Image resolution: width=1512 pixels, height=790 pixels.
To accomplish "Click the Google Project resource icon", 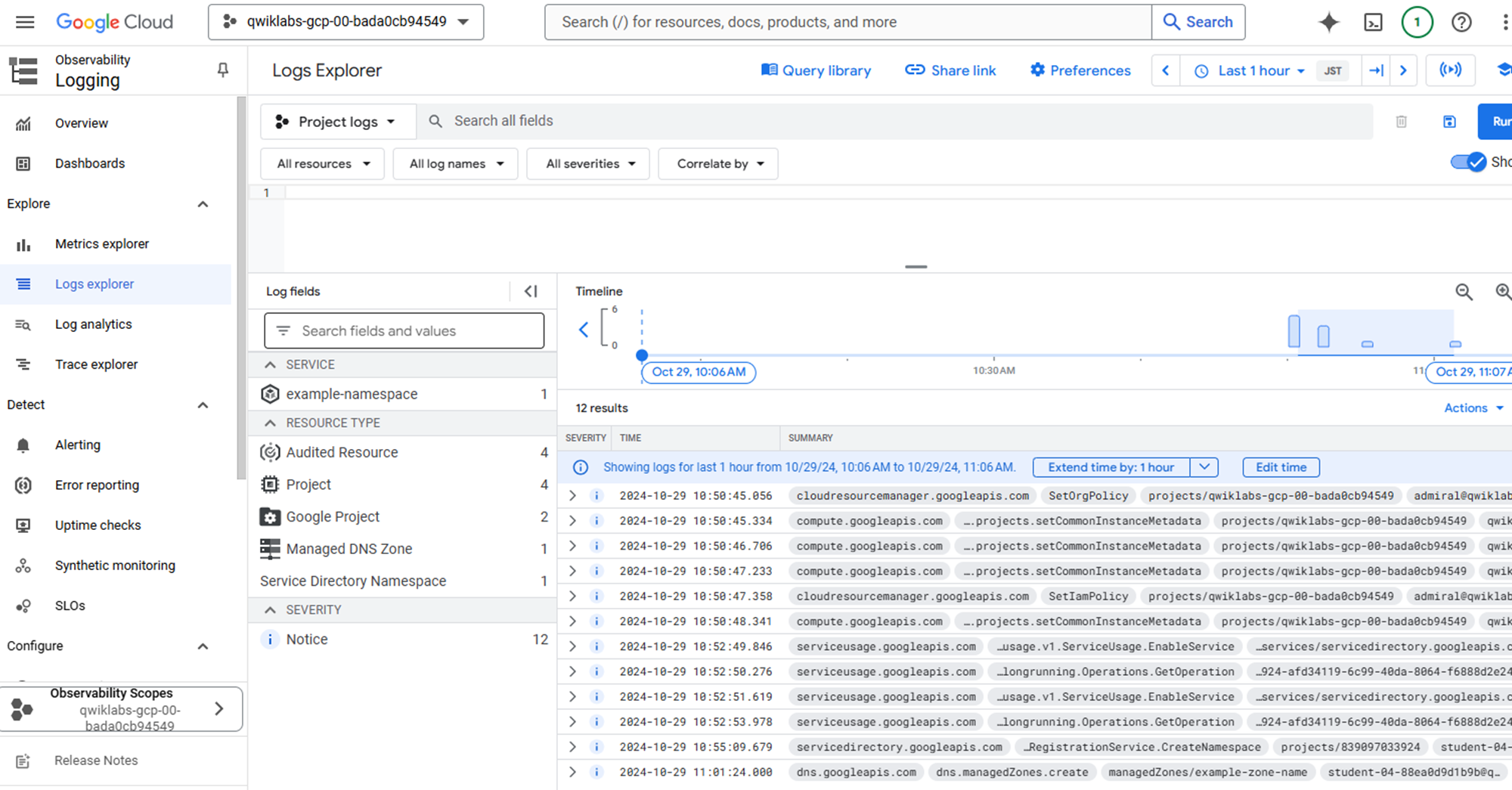I will click(x=270, y=516).
